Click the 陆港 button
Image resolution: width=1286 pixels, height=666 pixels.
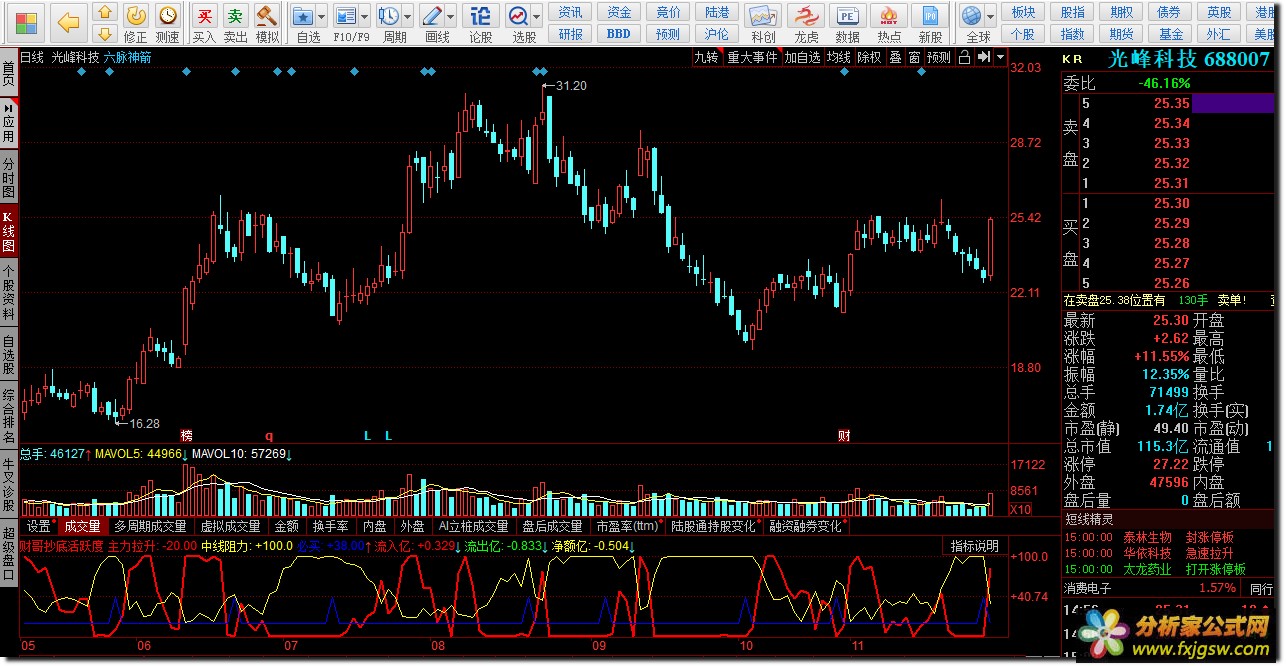(717, 12)
